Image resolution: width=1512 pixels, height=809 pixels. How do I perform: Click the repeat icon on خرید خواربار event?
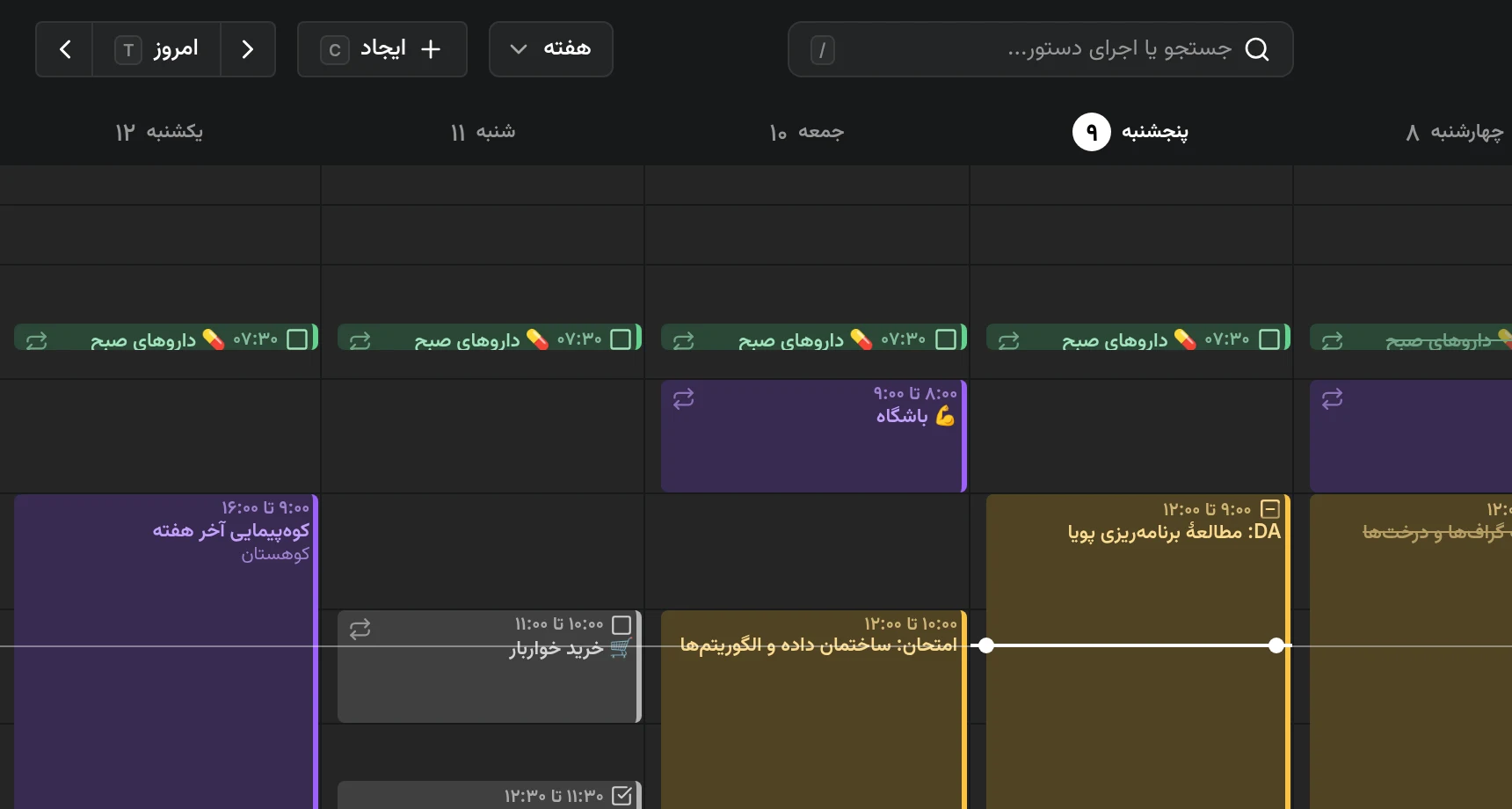(360, 629)
